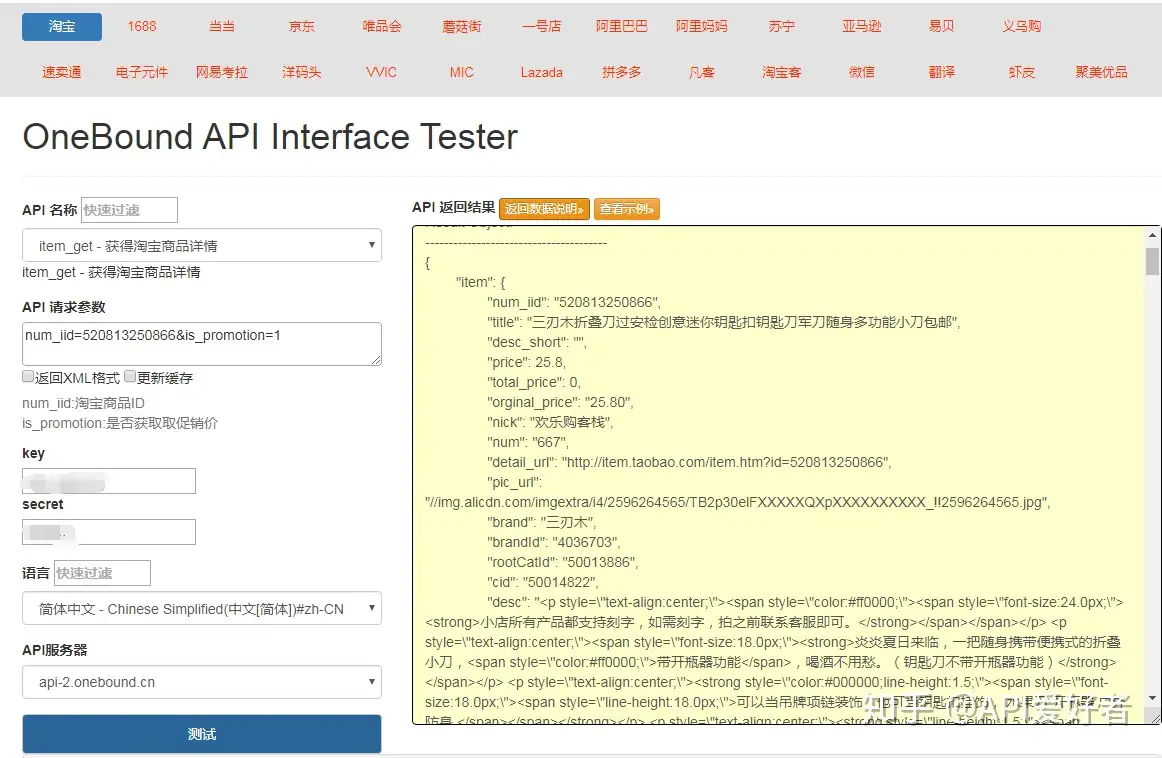Toggle the 更新缓存 checkbox

pyautogui.click(x=130, y=376)
